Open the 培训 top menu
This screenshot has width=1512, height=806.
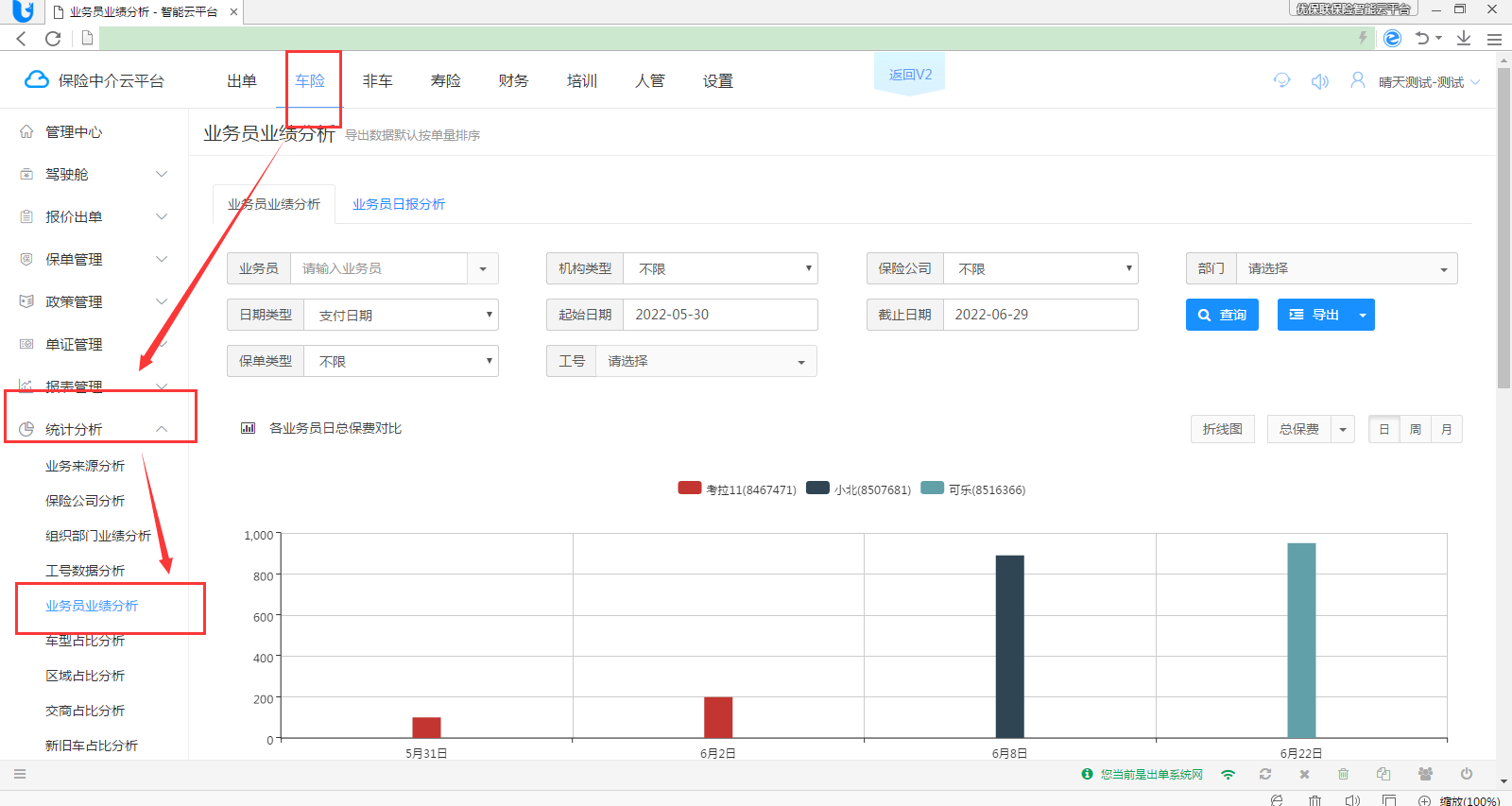point(582,81)
